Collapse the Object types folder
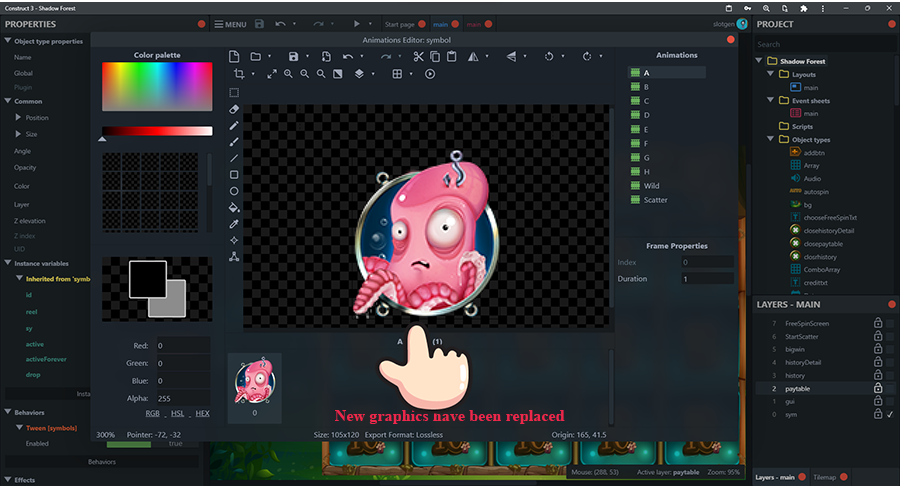The image size is (900, 488). (770, 139)
